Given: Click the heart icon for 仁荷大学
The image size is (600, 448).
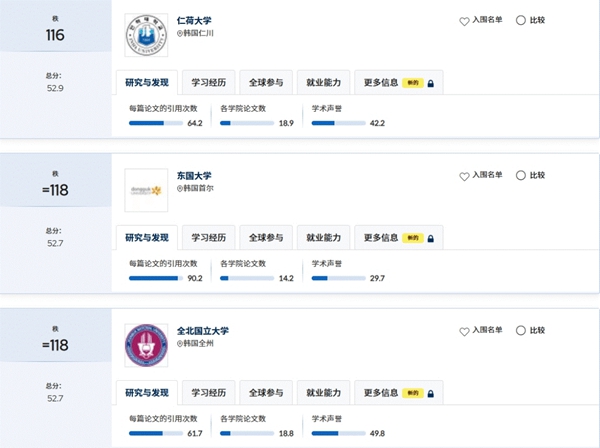Looking at the screenshot, I should (464, 21).
